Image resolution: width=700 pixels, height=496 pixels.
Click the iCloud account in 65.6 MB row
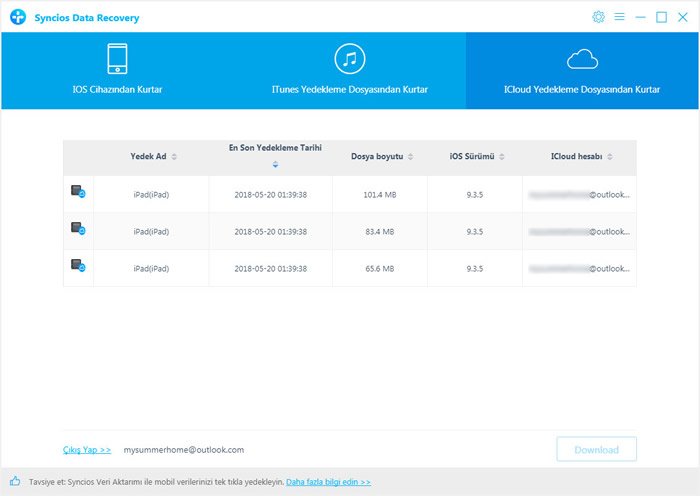(579, 269)
